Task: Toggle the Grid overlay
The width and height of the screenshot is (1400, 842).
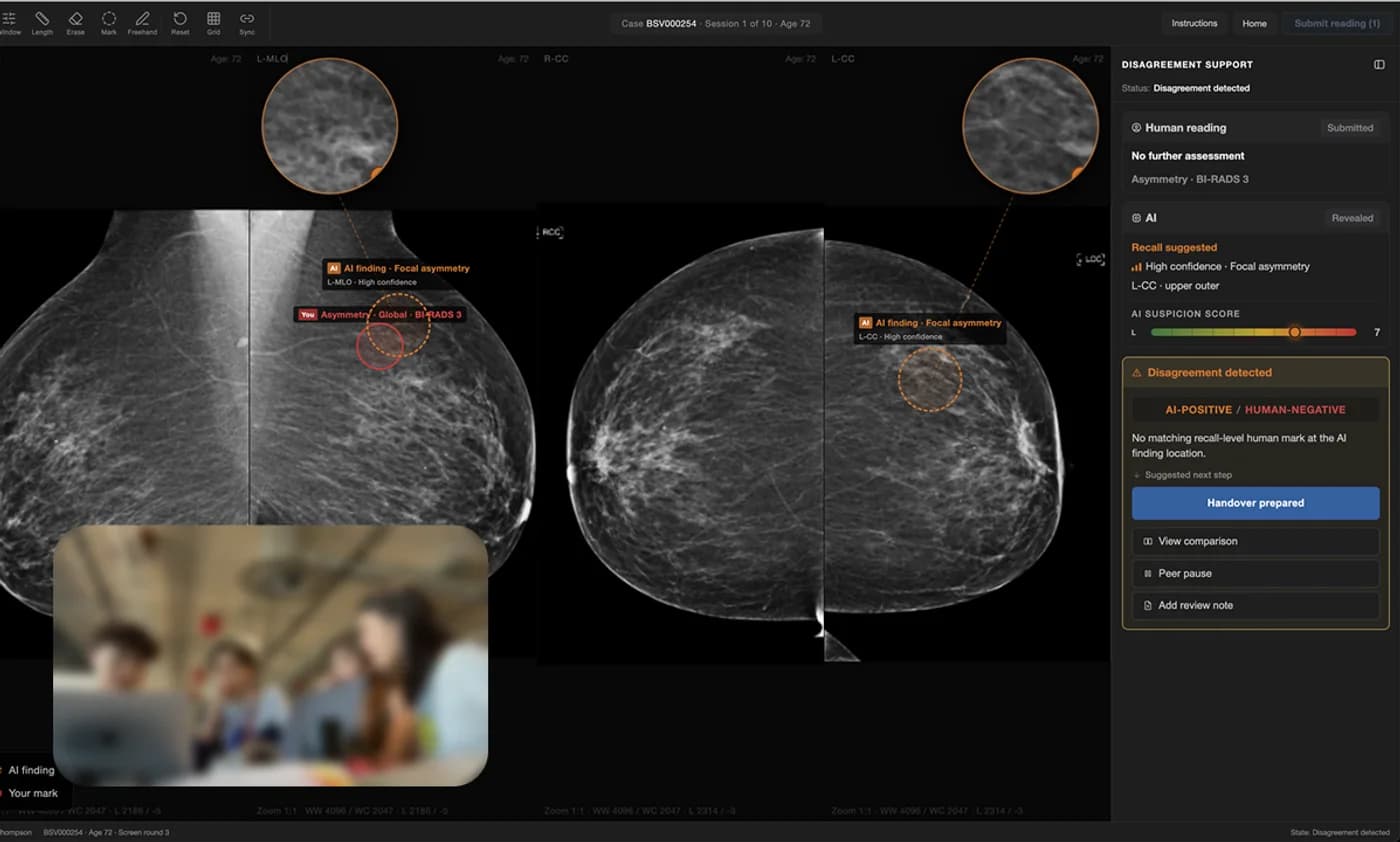Action: 214,23
